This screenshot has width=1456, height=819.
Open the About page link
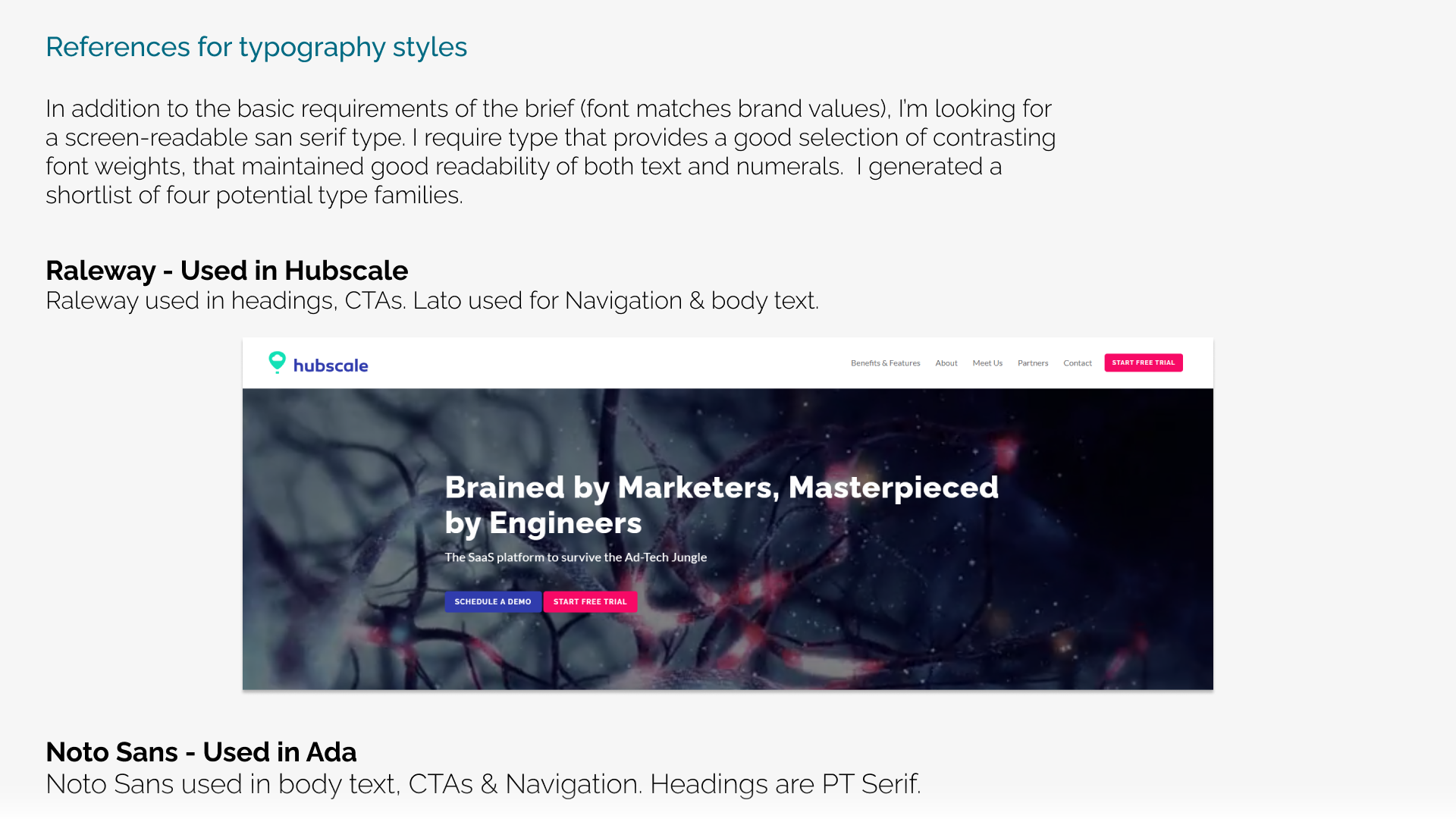946,363
